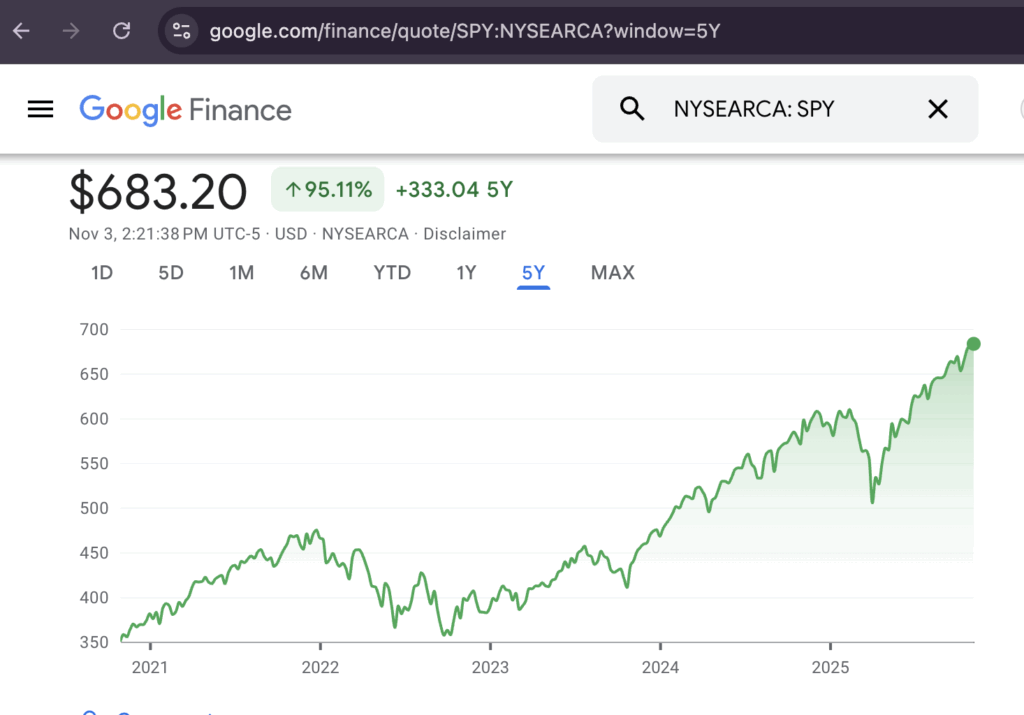This screenshot has width=1024, height=715.
Task: Go to the Google Finance home logo
Action: pyautogui.click(x=186, y=109)
